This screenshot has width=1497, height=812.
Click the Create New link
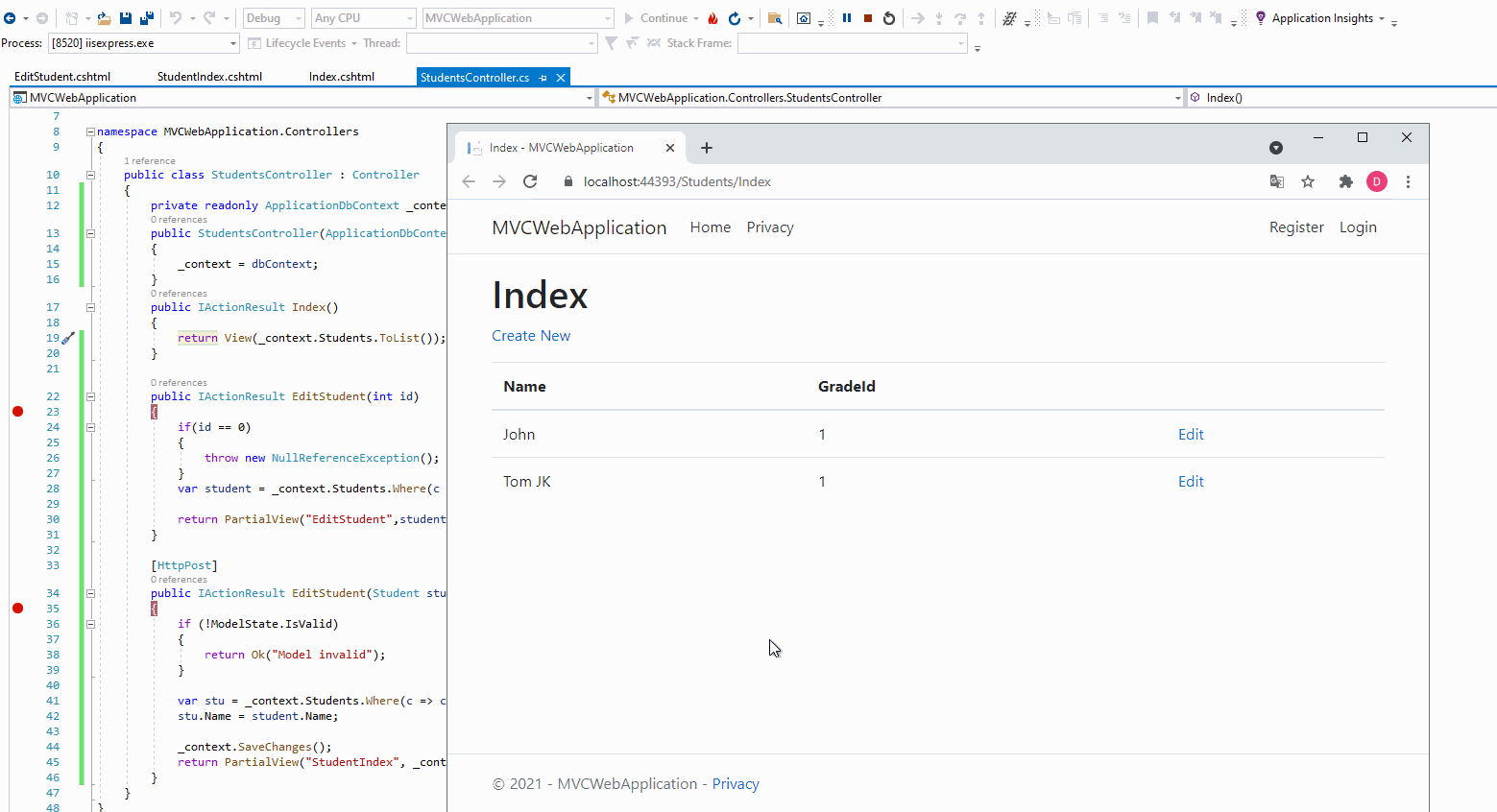click(531, 335)
